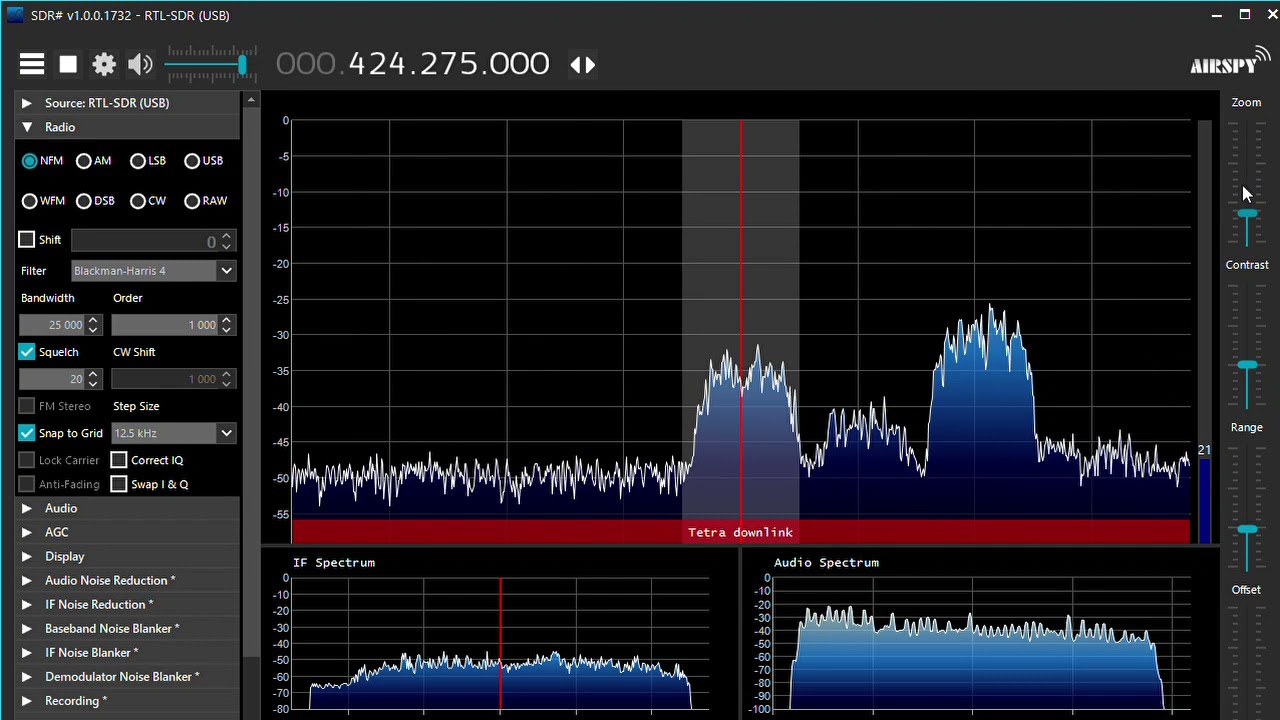This screenshot has width=1280, height=720.
Task: Click the Bandwidth value field
Action: [52, 325]
